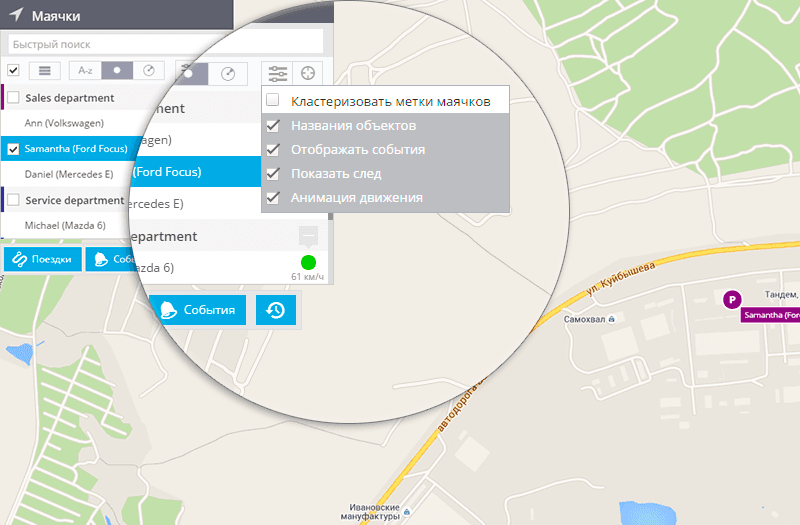
Task: Collapse the group with the minus button
Action: point(308,236)
